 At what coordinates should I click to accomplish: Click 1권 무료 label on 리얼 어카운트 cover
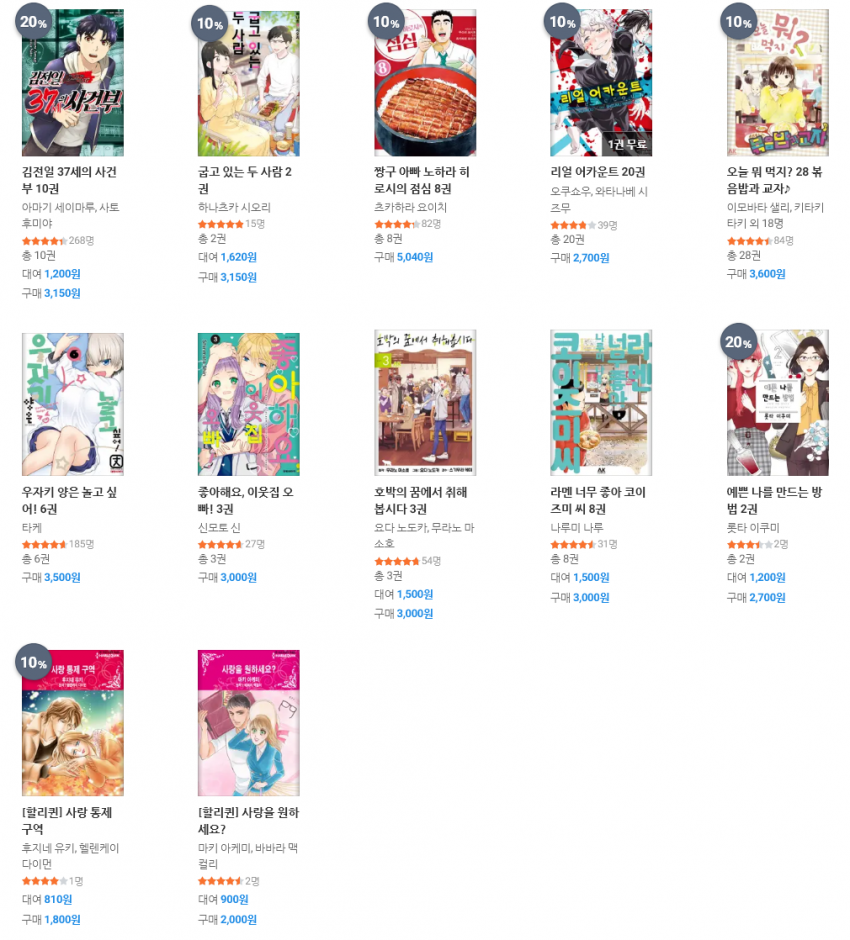pyautogui.click(x=626, y=144)
